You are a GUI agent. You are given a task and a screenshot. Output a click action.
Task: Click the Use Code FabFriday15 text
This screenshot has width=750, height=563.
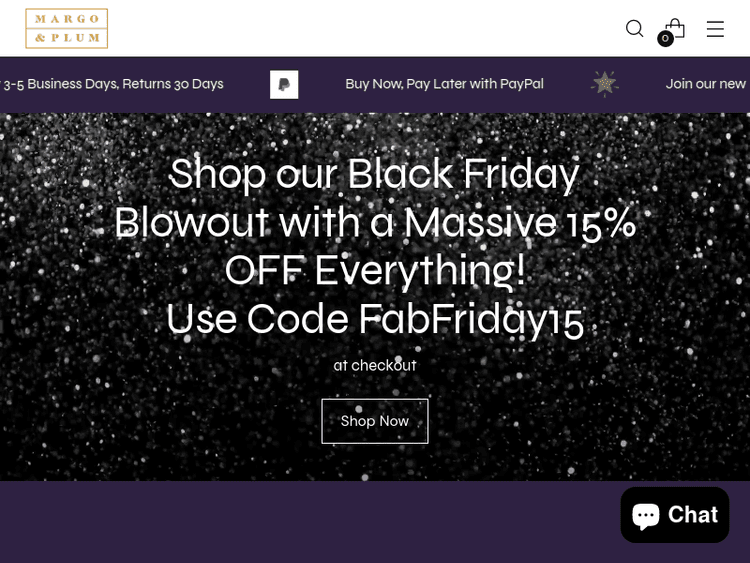[374, 319]
